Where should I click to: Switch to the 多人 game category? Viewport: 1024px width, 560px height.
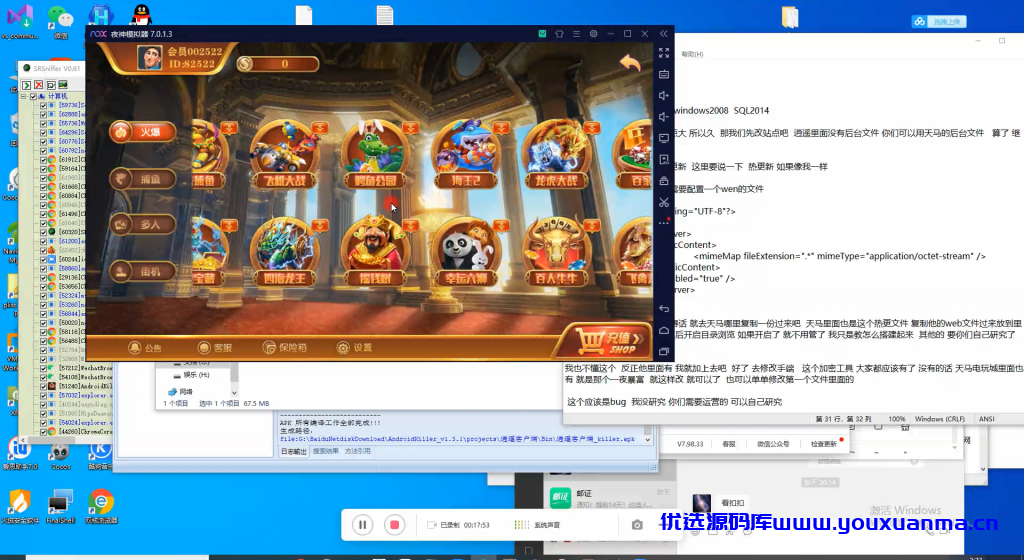click(142, 225)
